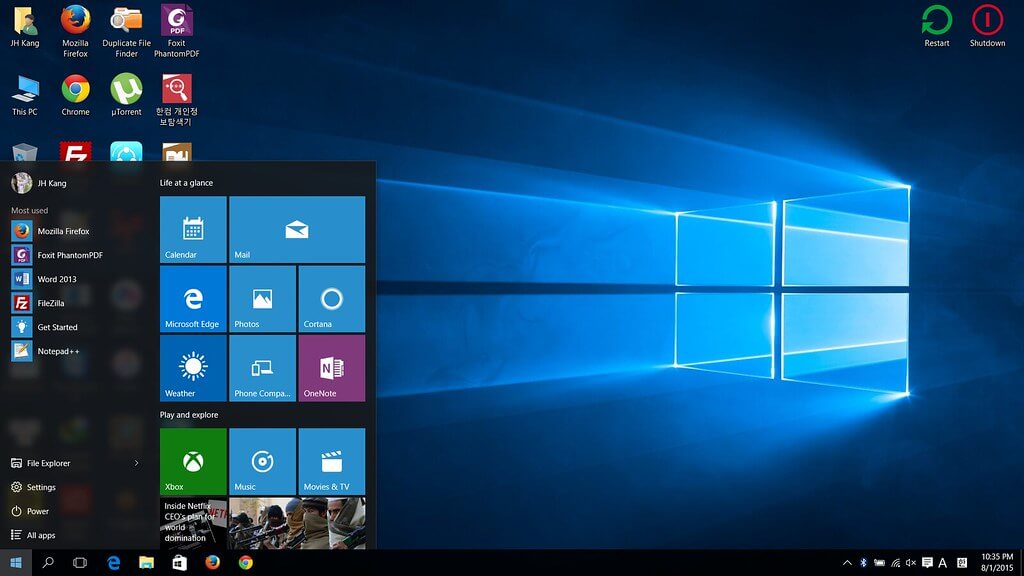Open the Xbox tile

point(193,461)
